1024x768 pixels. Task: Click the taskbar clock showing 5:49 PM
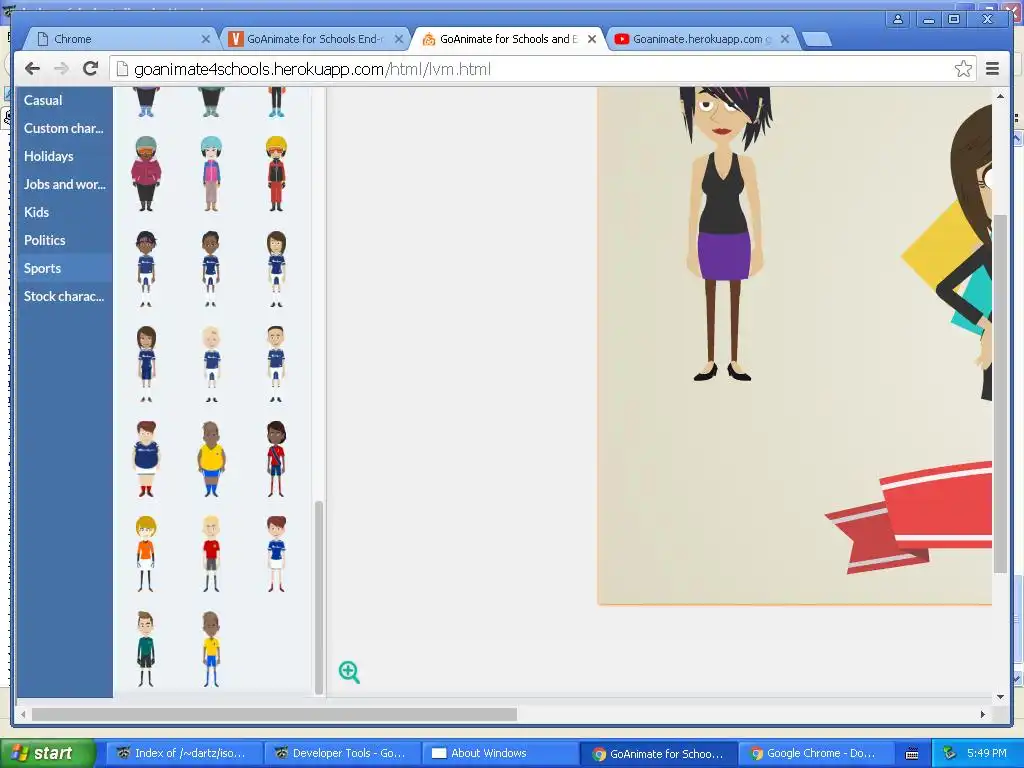[987, 754]
